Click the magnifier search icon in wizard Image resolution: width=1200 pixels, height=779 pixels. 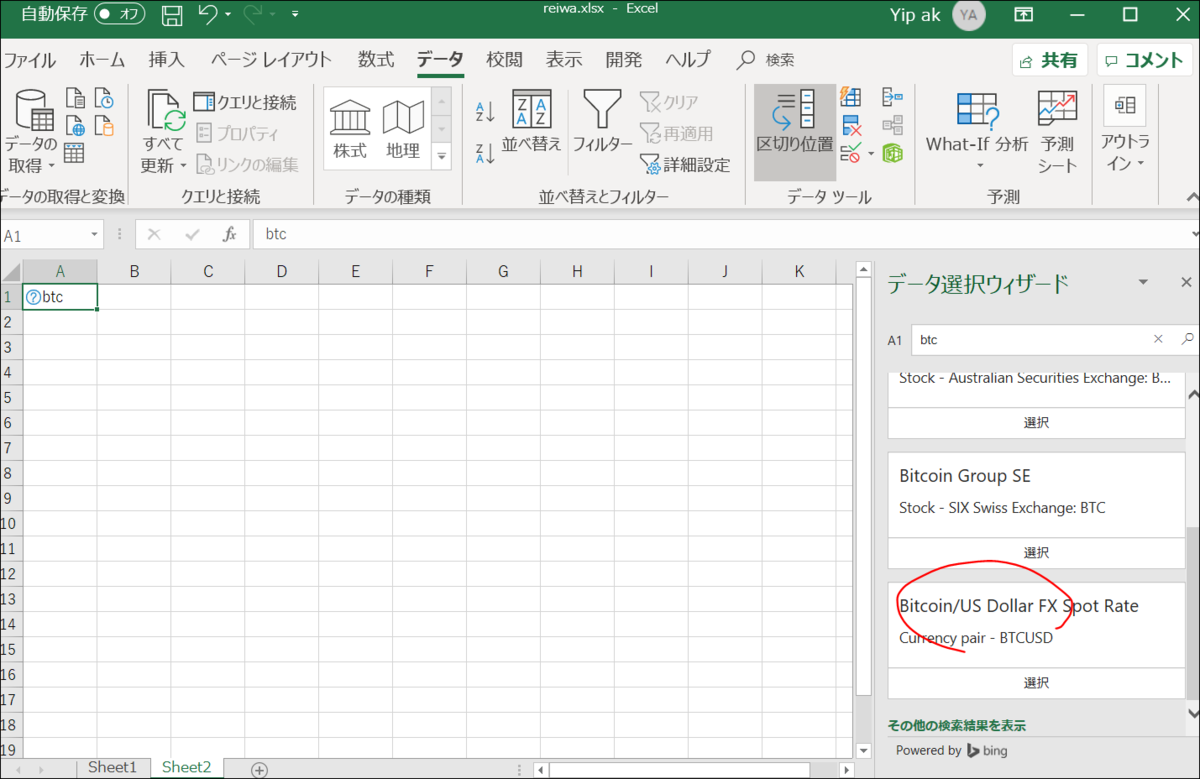click(1187, 340)
